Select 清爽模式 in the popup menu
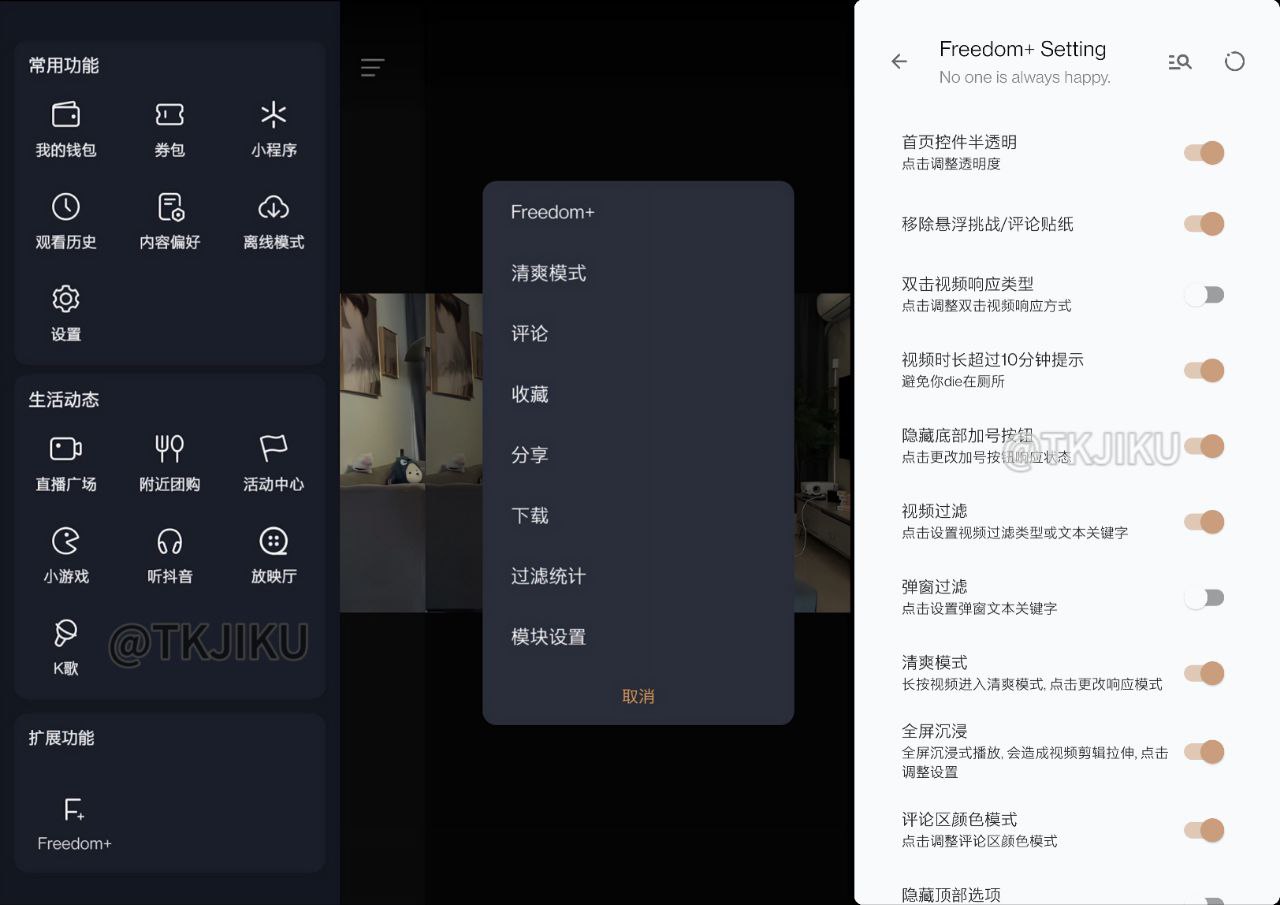Viewport: 1280px width, 905px height. [x=548, y=273]
